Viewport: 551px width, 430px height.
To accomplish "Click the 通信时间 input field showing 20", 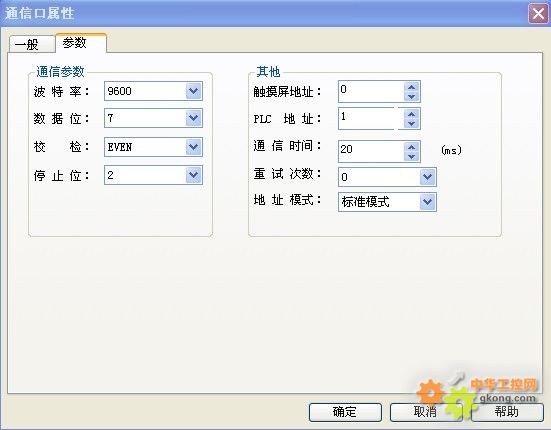I will pos(371,151).
